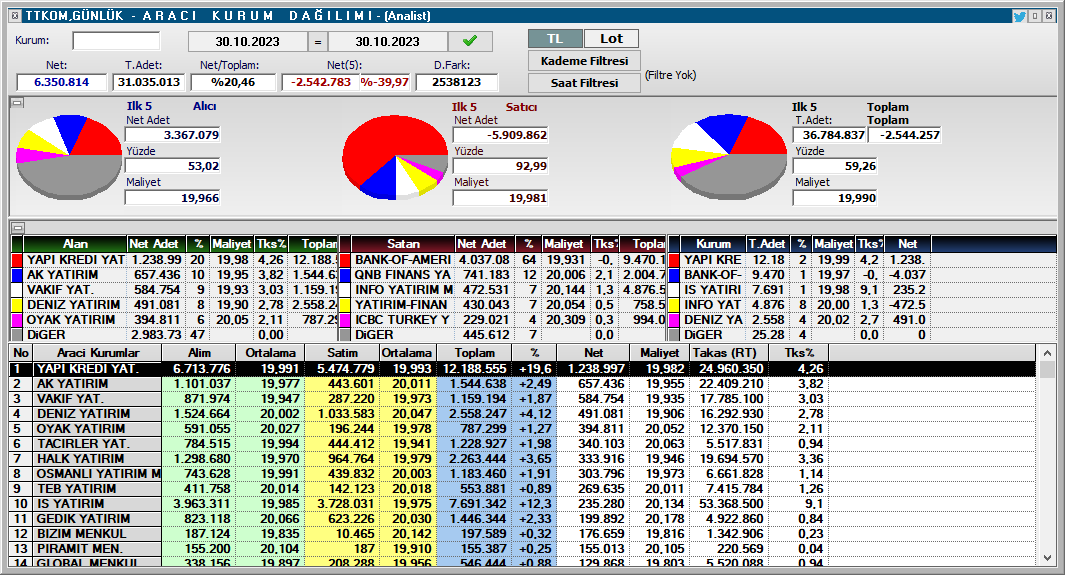Screen dimensions: 1065x575
Task: Click T.Adet value 31.035.013
Action: 149,82
